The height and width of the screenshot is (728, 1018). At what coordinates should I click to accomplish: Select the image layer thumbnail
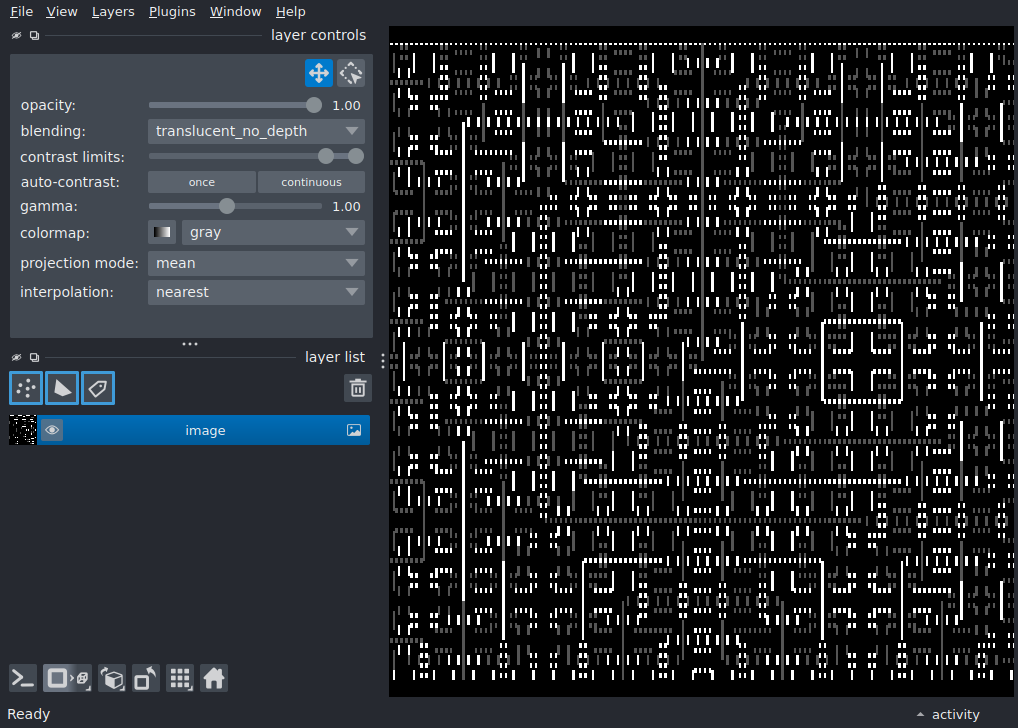[x=23, y=430]
